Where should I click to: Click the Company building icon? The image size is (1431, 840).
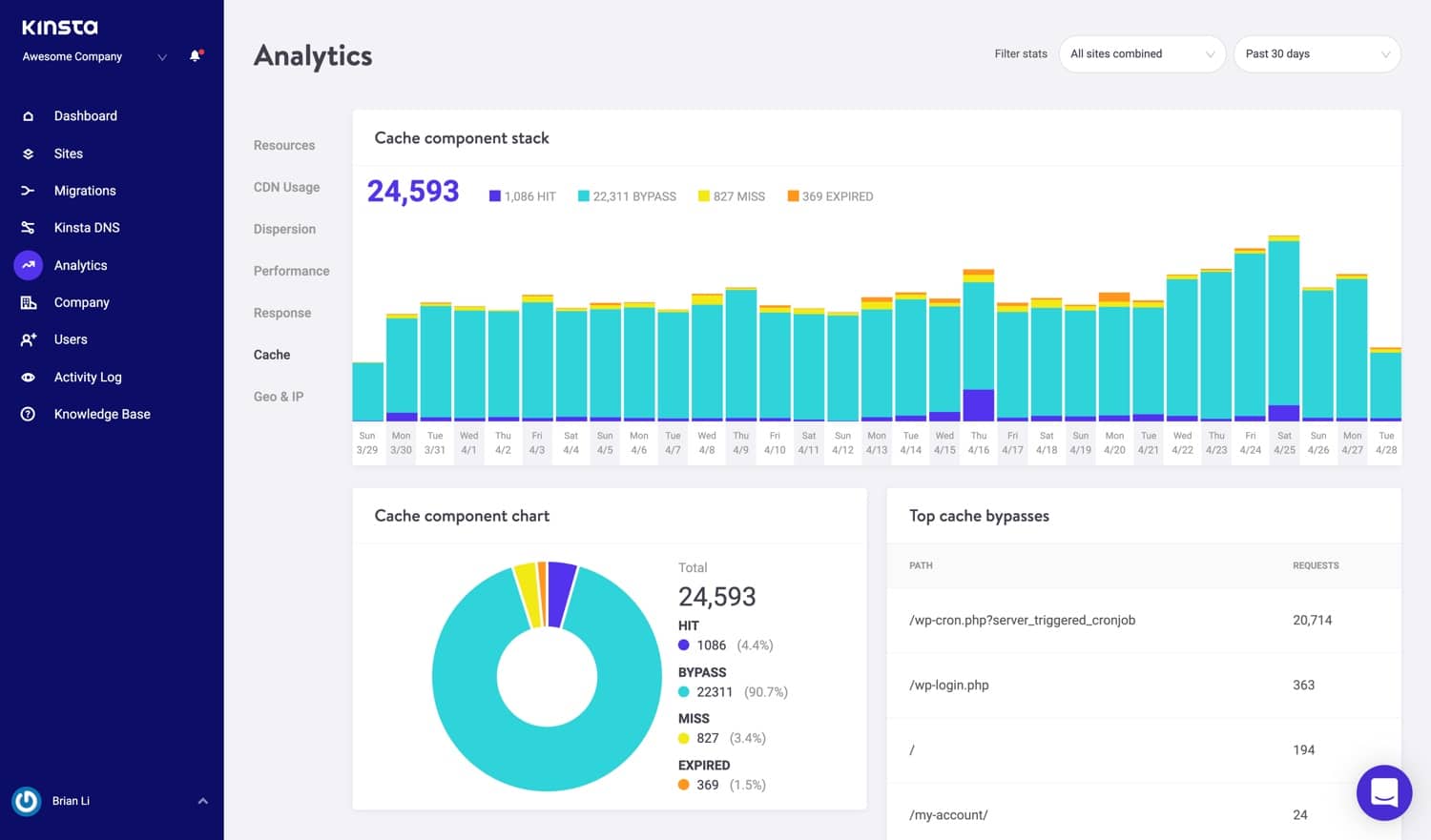click(28, 302)
